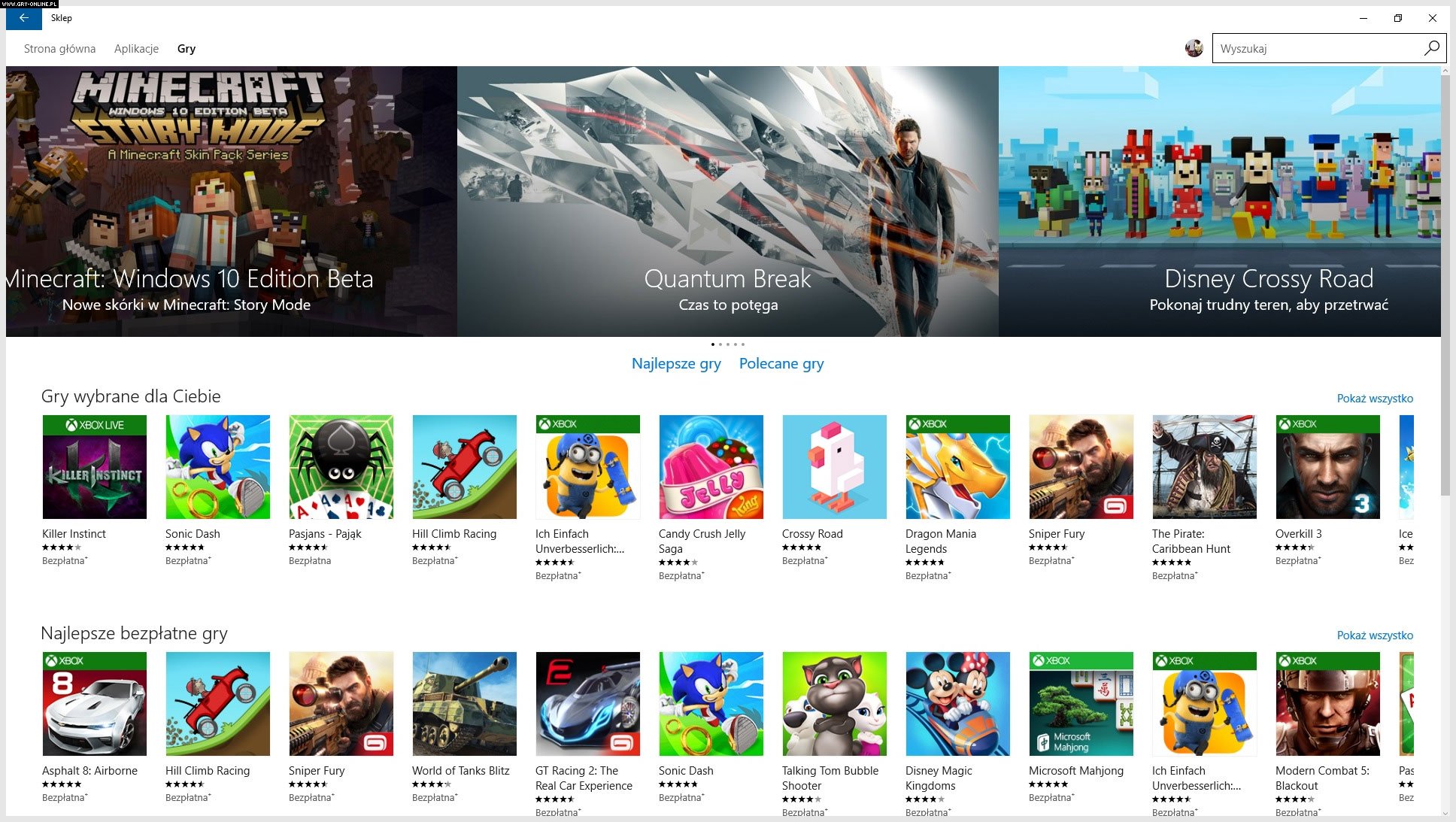The image size is (1456, 822).
Task: Open Dragon Mania Legends icon
Action: coord(957,467)
